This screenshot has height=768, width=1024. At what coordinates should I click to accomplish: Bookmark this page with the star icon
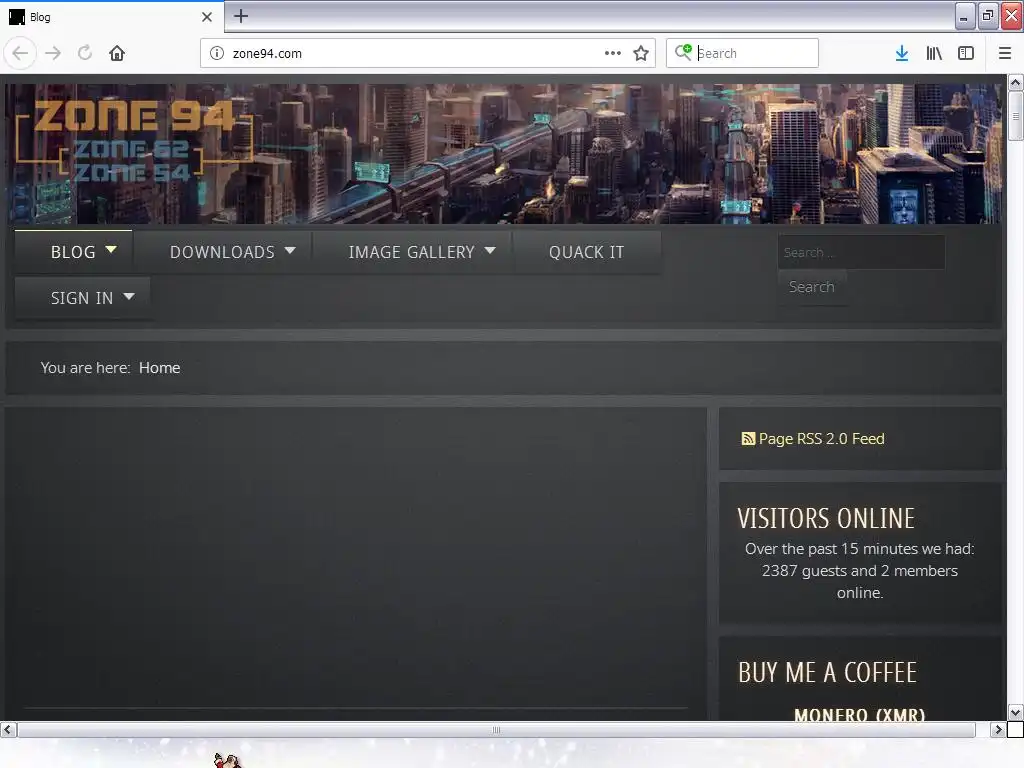(x=641, y=53)
